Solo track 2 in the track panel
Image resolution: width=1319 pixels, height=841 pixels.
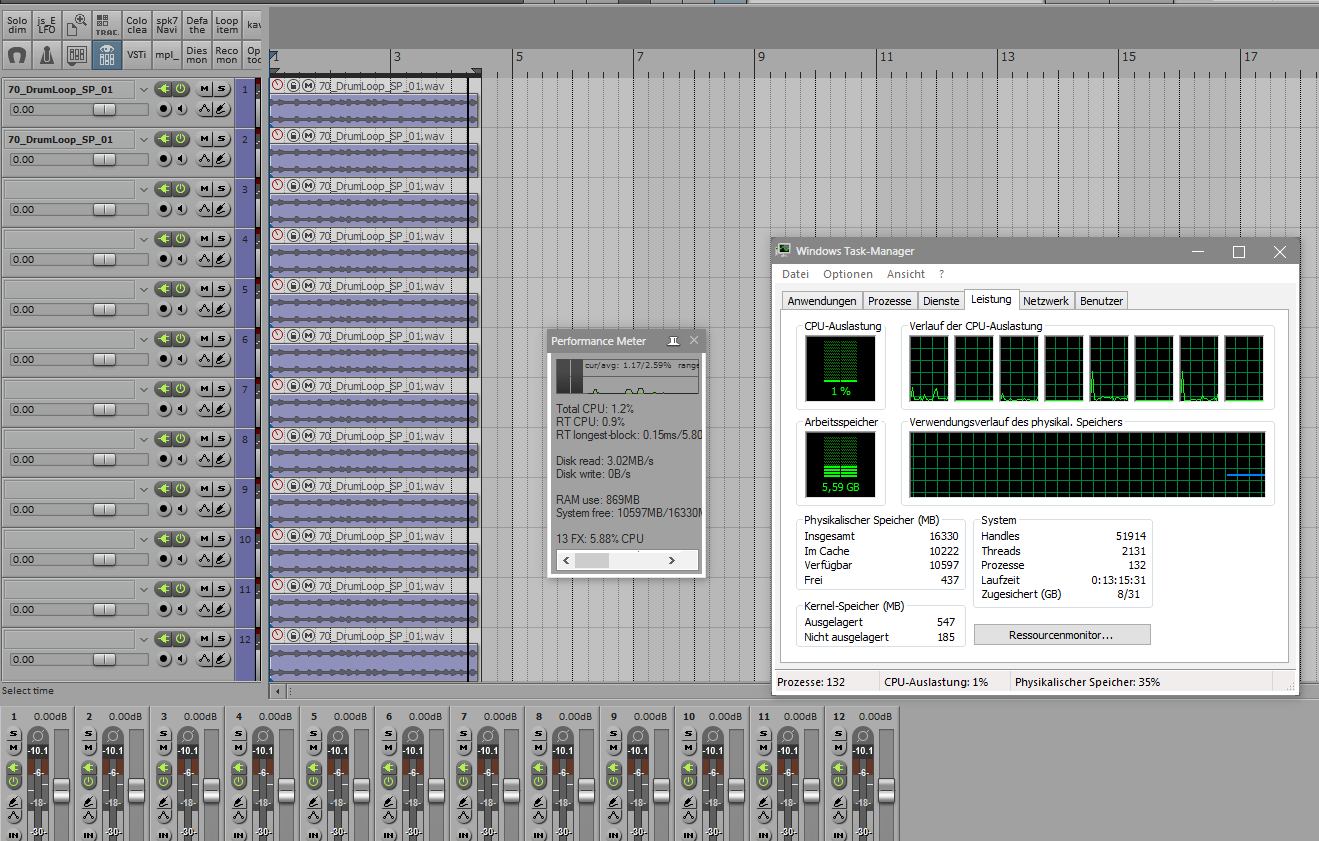pyautogui.click(x=220, y=139)
